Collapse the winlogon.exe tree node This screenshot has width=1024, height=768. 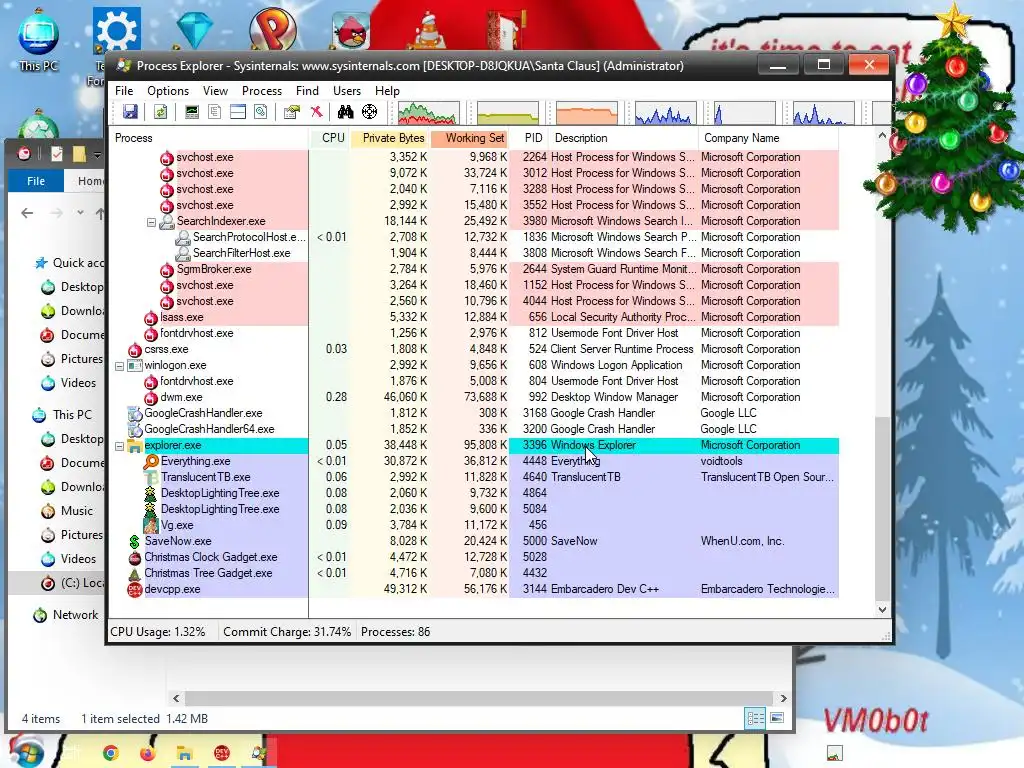click(x=120, y=366)
